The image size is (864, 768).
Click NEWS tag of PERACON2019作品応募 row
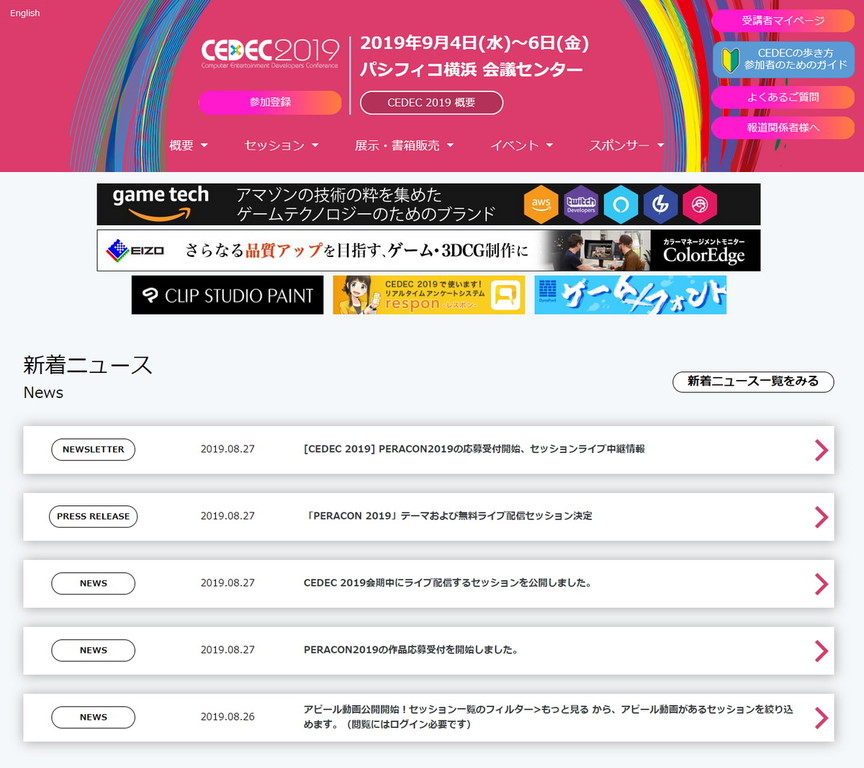(x=93, y=650)
